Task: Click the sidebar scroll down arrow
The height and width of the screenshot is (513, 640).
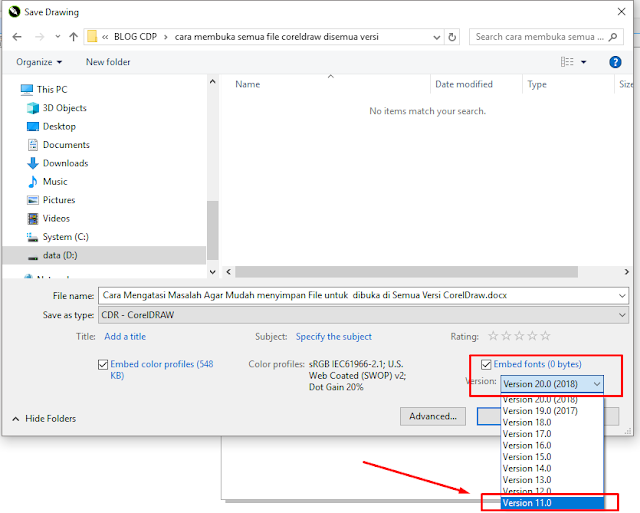Action: [212, 272]
